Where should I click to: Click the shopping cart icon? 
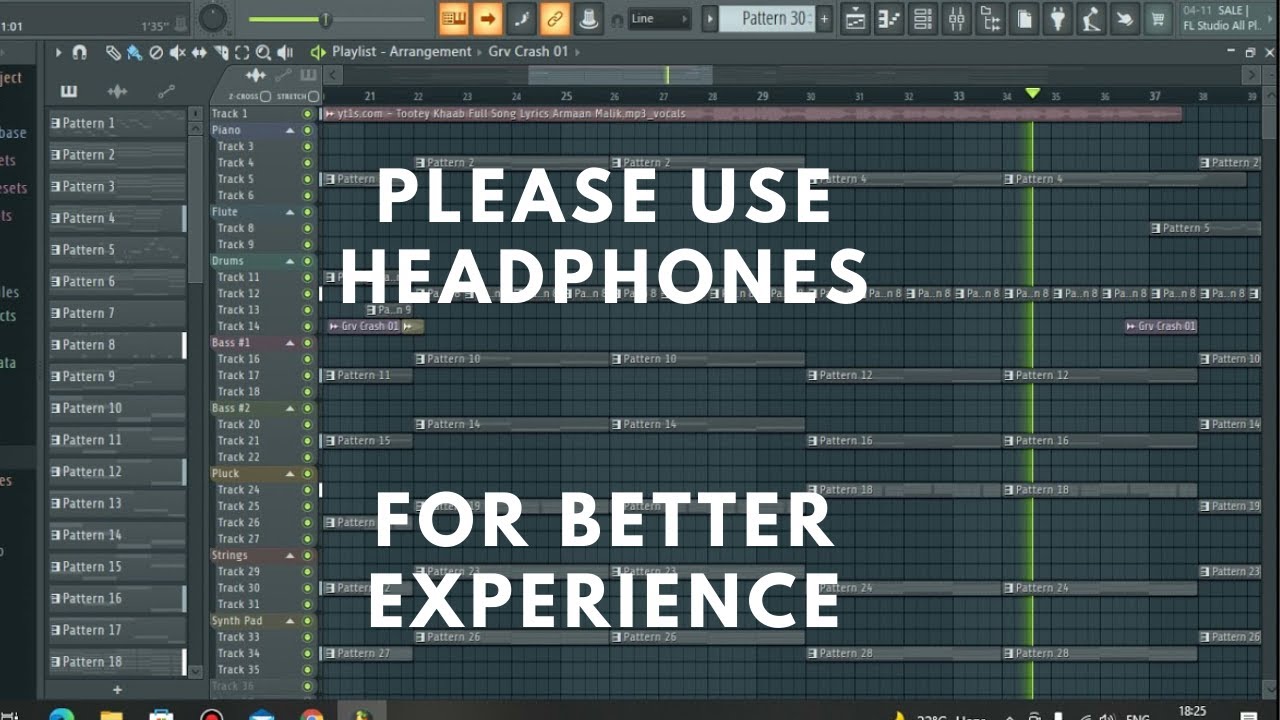tap(1158, 18)
